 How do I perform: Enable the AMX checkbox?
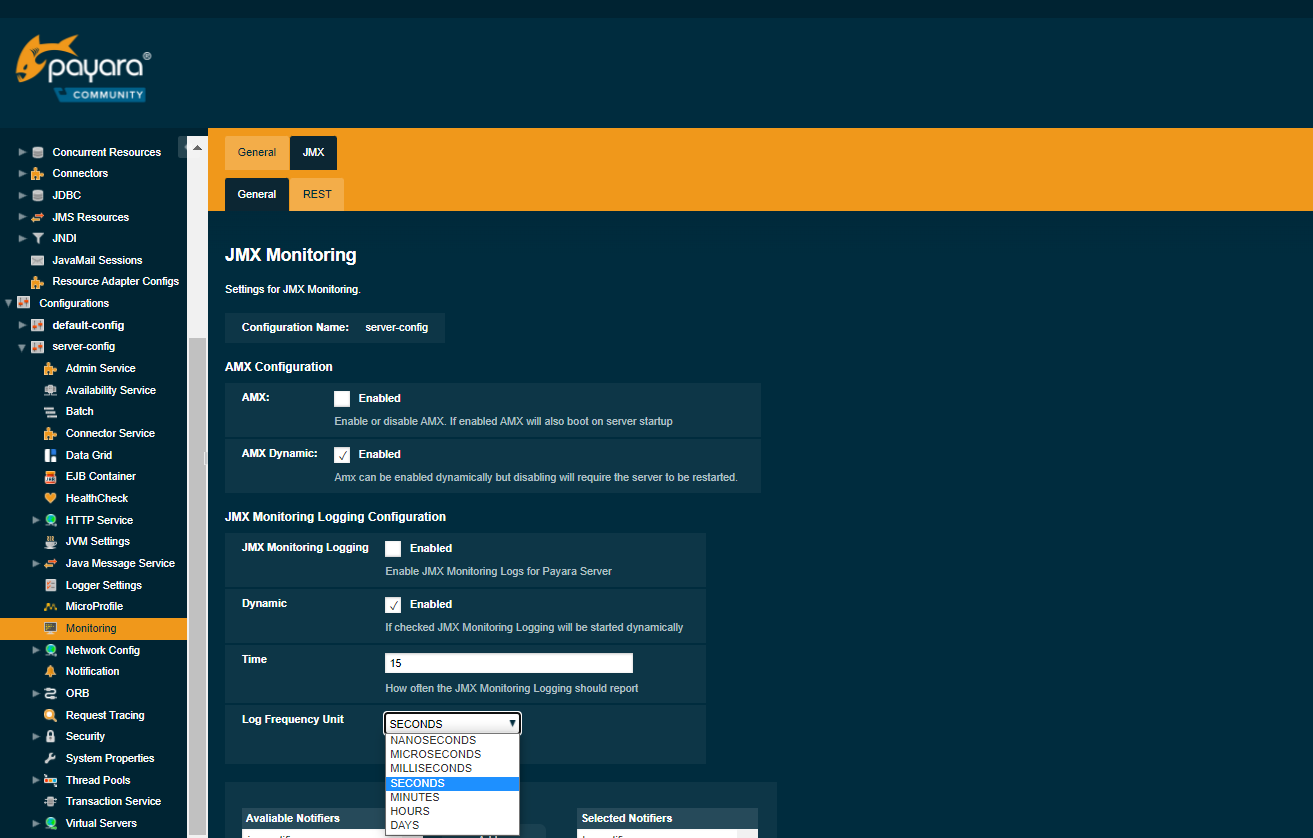coord(342,398)
